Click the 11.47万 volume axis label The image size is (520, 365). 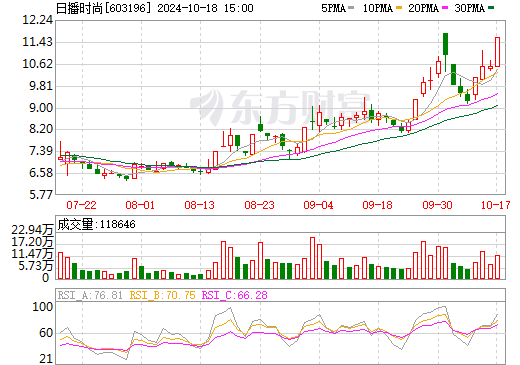(x=32, y=254)
